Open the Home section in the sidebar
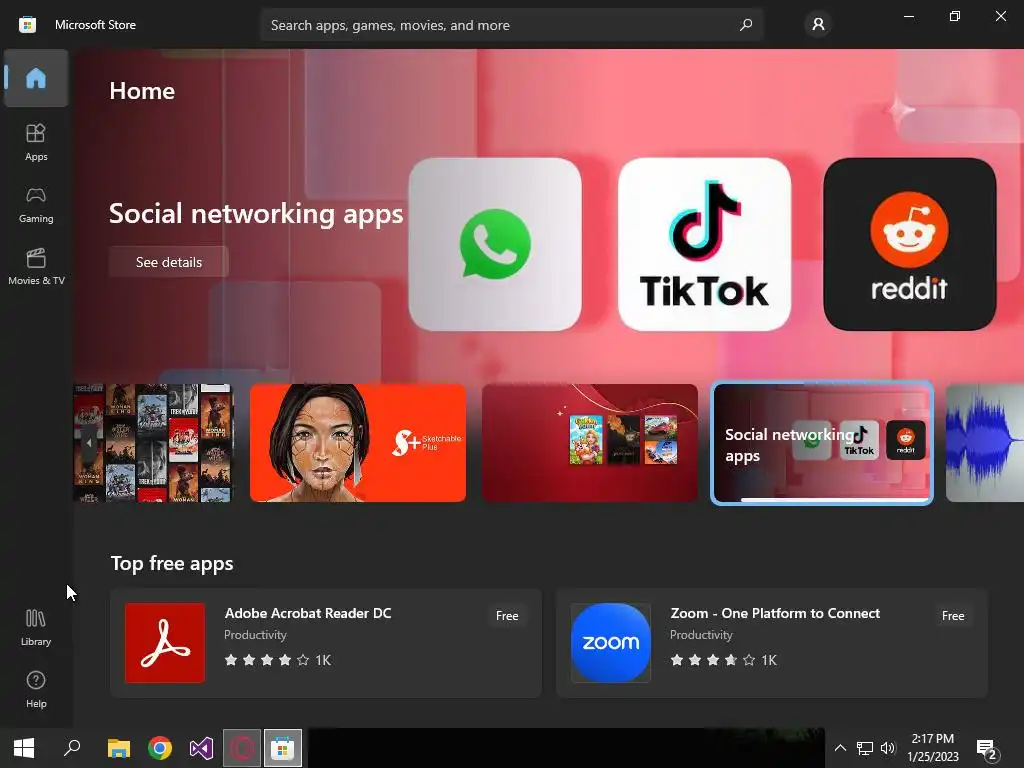 click(x=36, y=78)
